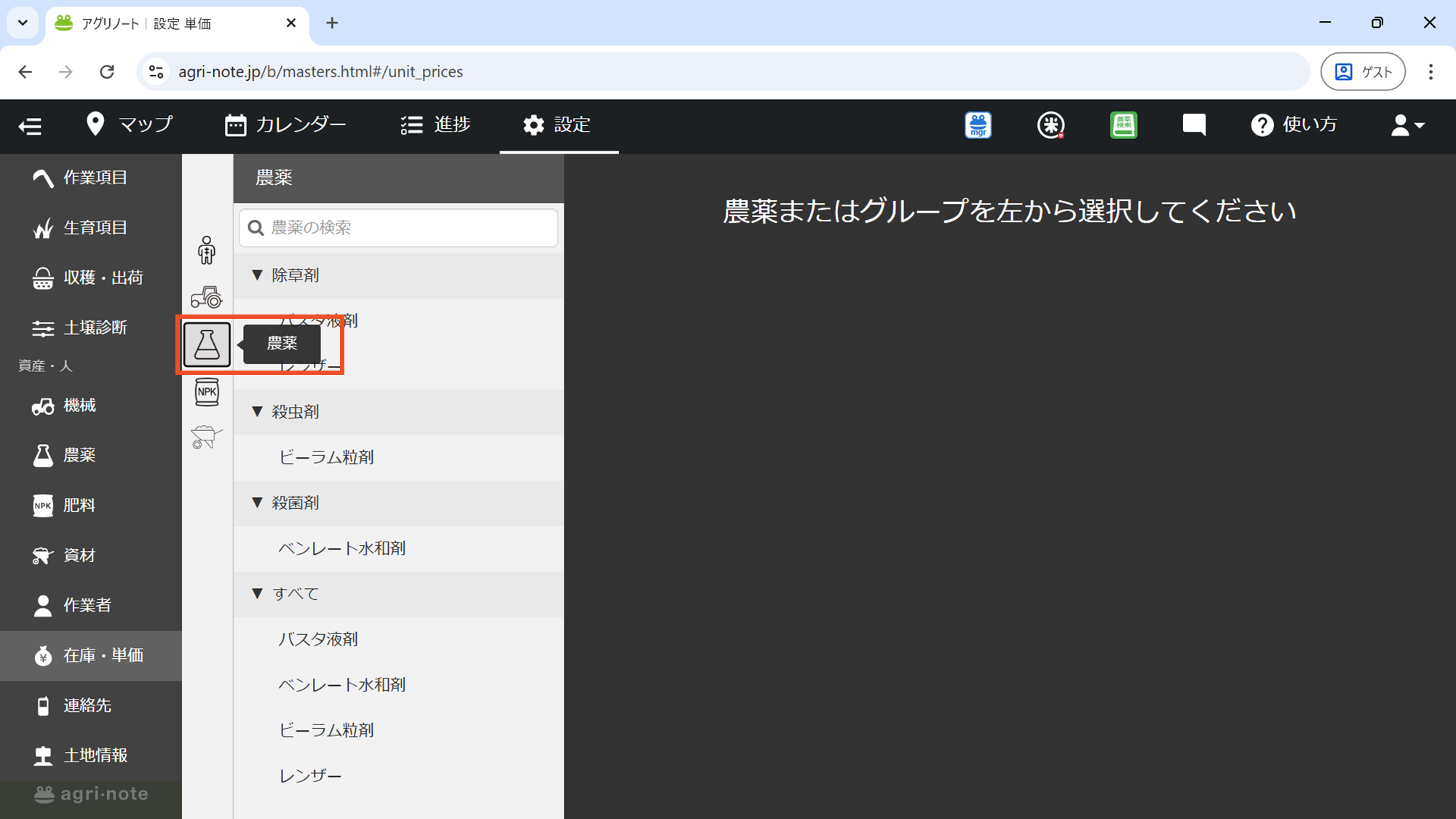Select 資材 in the sidebar
This screenshot has height=819, width=1456.
pos(91,555)
